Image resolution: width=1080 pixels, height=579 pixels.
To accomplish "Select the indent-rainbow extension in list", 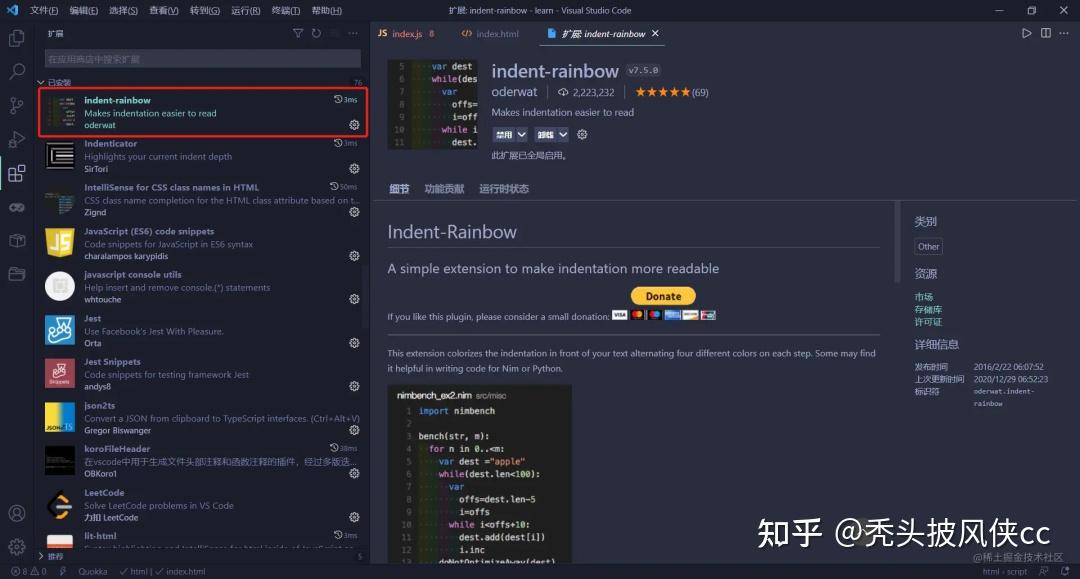I will (202, 112).
